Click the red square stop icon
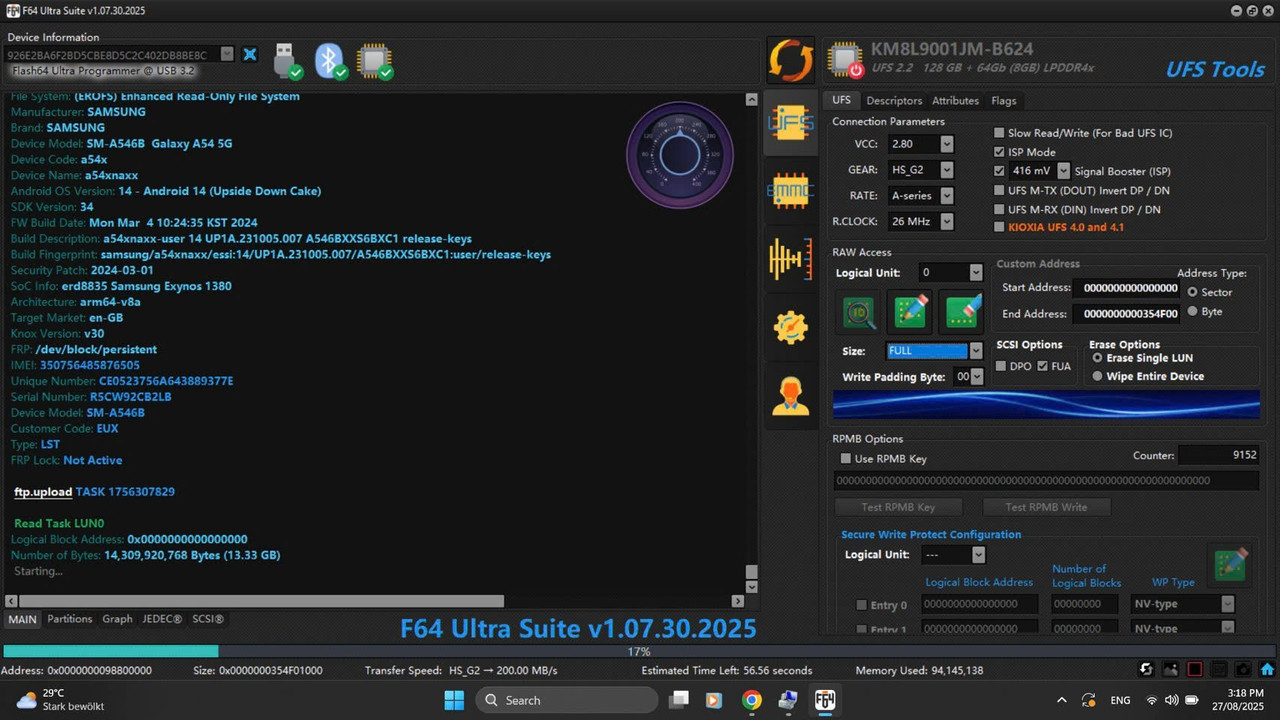This screenshot has width=1280, height=720. [x=1195, y=670]
